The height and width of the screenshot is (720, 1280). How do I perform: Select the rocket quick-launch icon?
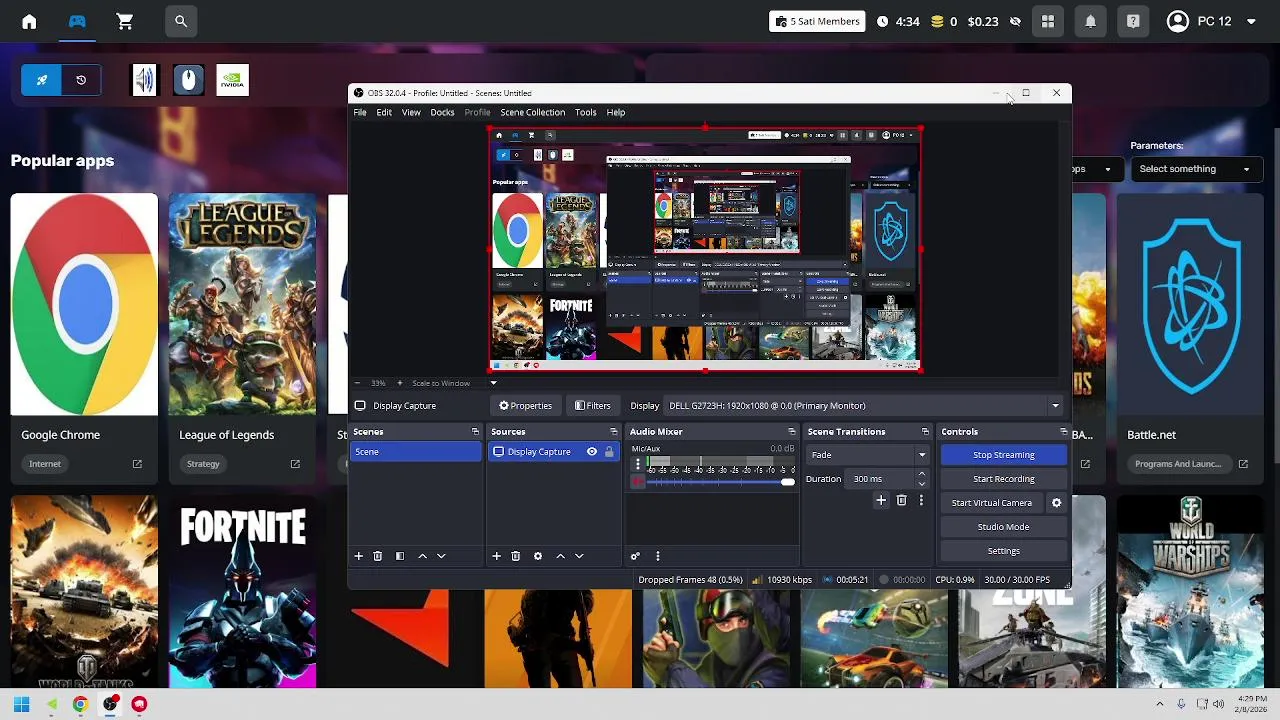(x=42, y=80)
